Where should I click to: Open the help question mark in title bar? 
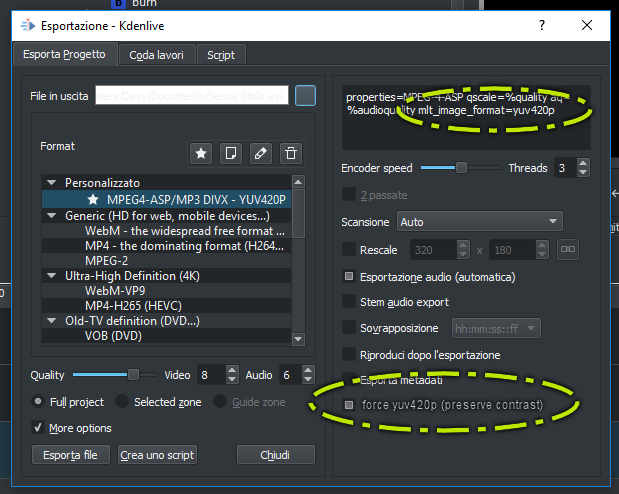(542, 26)
